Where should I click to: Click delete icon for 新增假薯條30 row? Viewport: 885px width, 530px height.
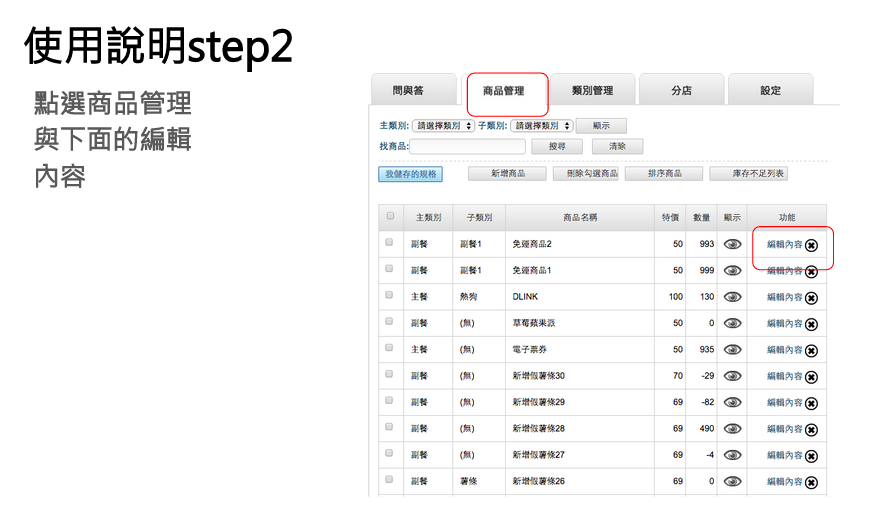click(811, 377)
